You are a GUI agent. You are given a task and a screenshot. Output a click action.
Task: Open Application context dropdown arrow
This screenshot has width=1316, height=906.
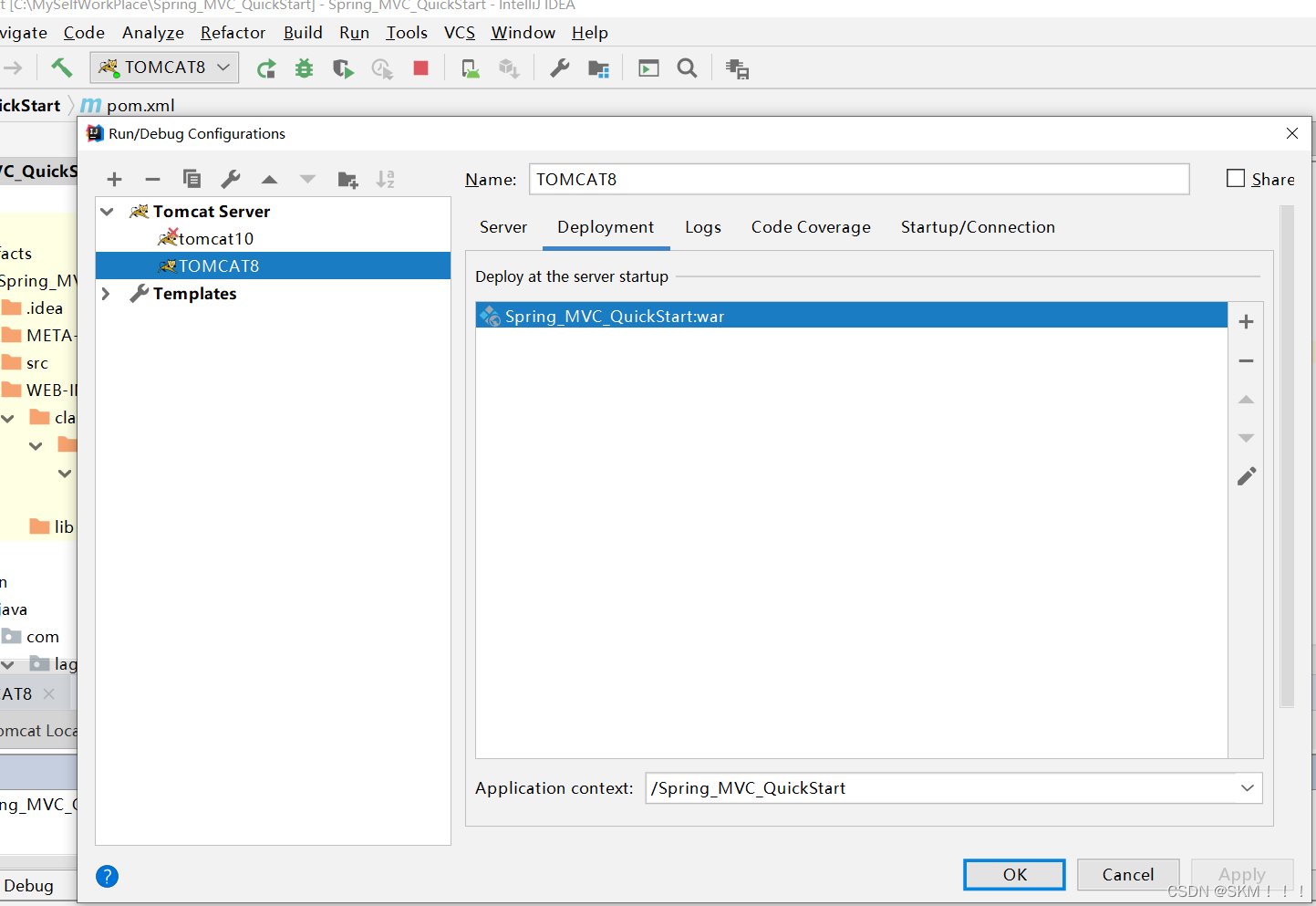(x=1247, y=788)
